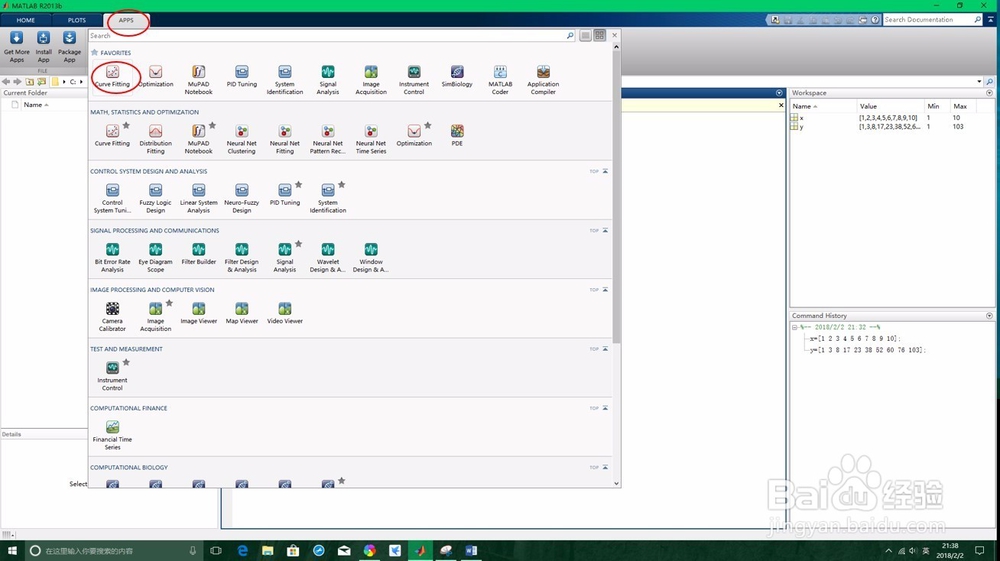1000x561 pixels.
Task: Open Image Acquisition in Favorites
Action: [x=371, y=80]
